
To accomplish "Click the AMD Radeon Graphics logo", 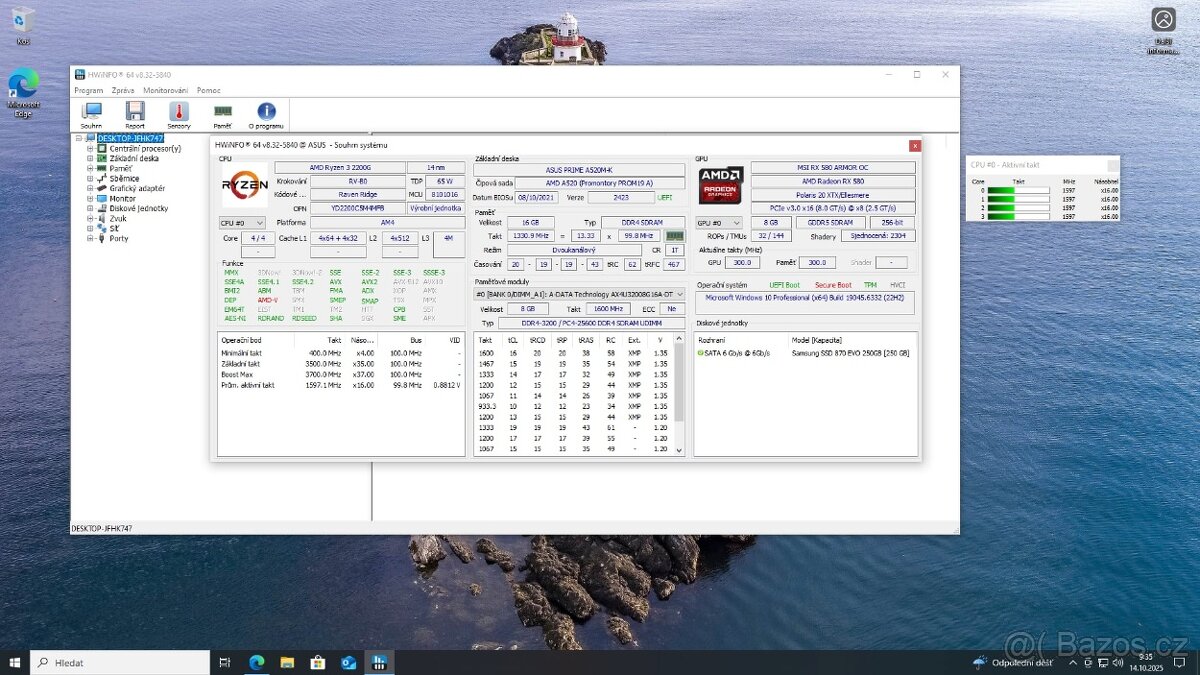I will point(721,185).
